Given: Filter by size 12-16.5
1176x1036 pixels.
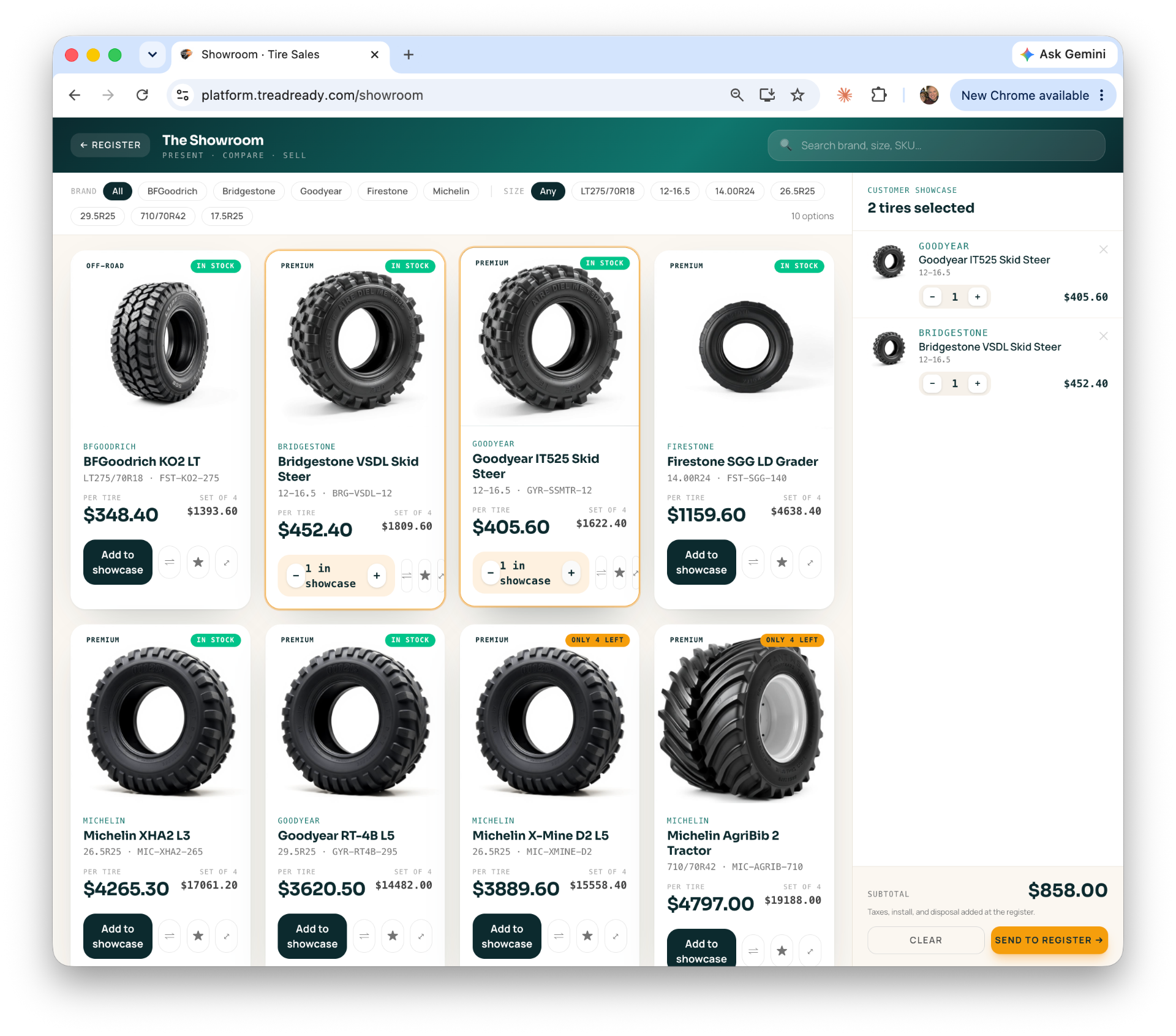Looking at the screenshot, I should tap(674, 191).
